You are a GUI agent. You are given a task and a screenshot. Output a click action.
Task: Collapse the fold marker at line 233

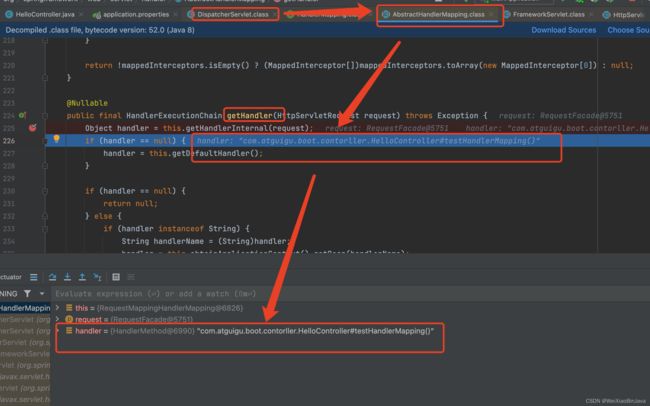pyautogui.click(x=45, y=229)
